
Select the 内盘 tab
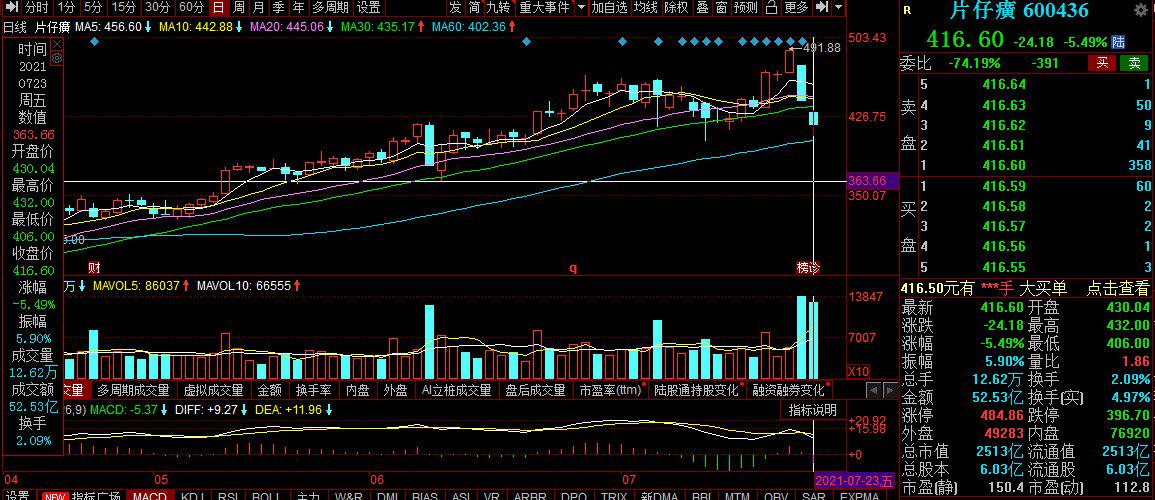pos(357,390)
